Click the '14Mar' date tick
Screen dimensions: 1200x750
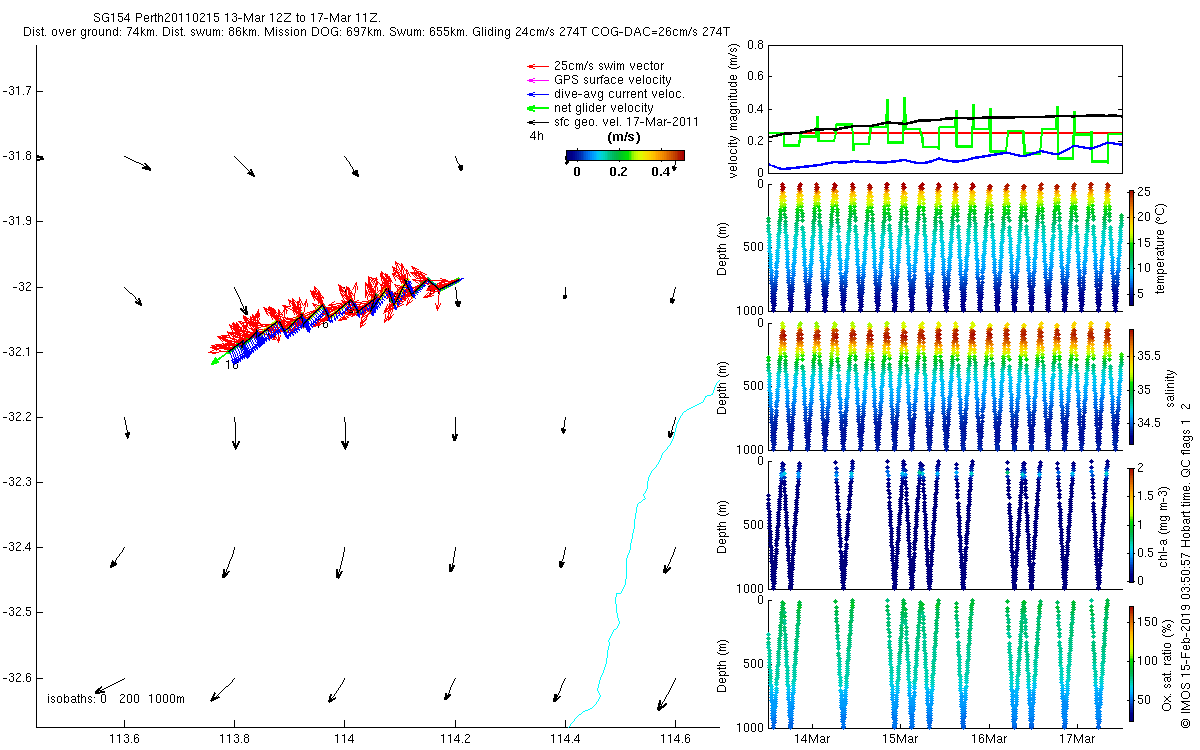(x=811, y=739)
